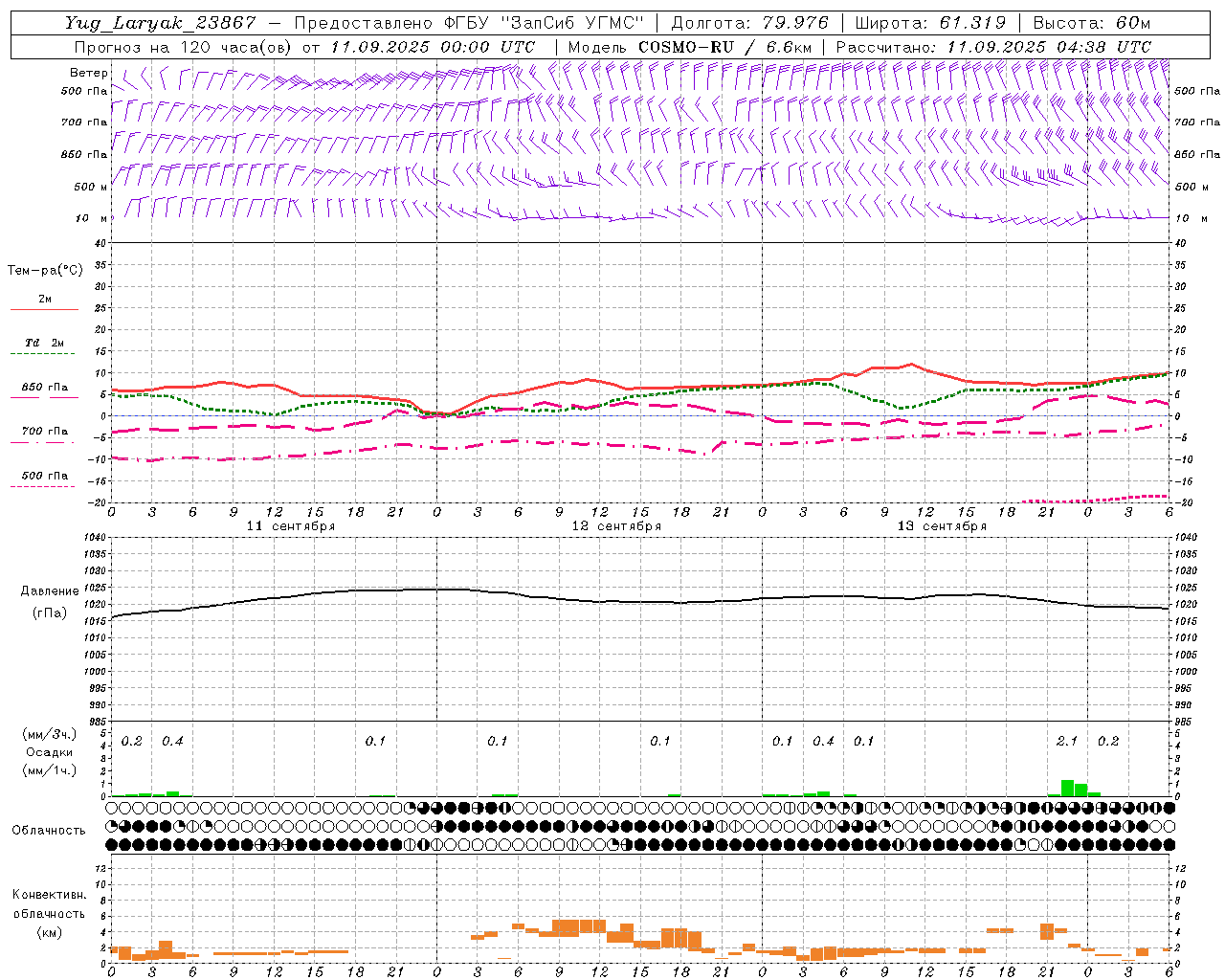Select the text Предоставлено ФГБУ "ЗапСиб УГМС"
This screenshot has width=1225, height=980.
click(x=469, y=23)
